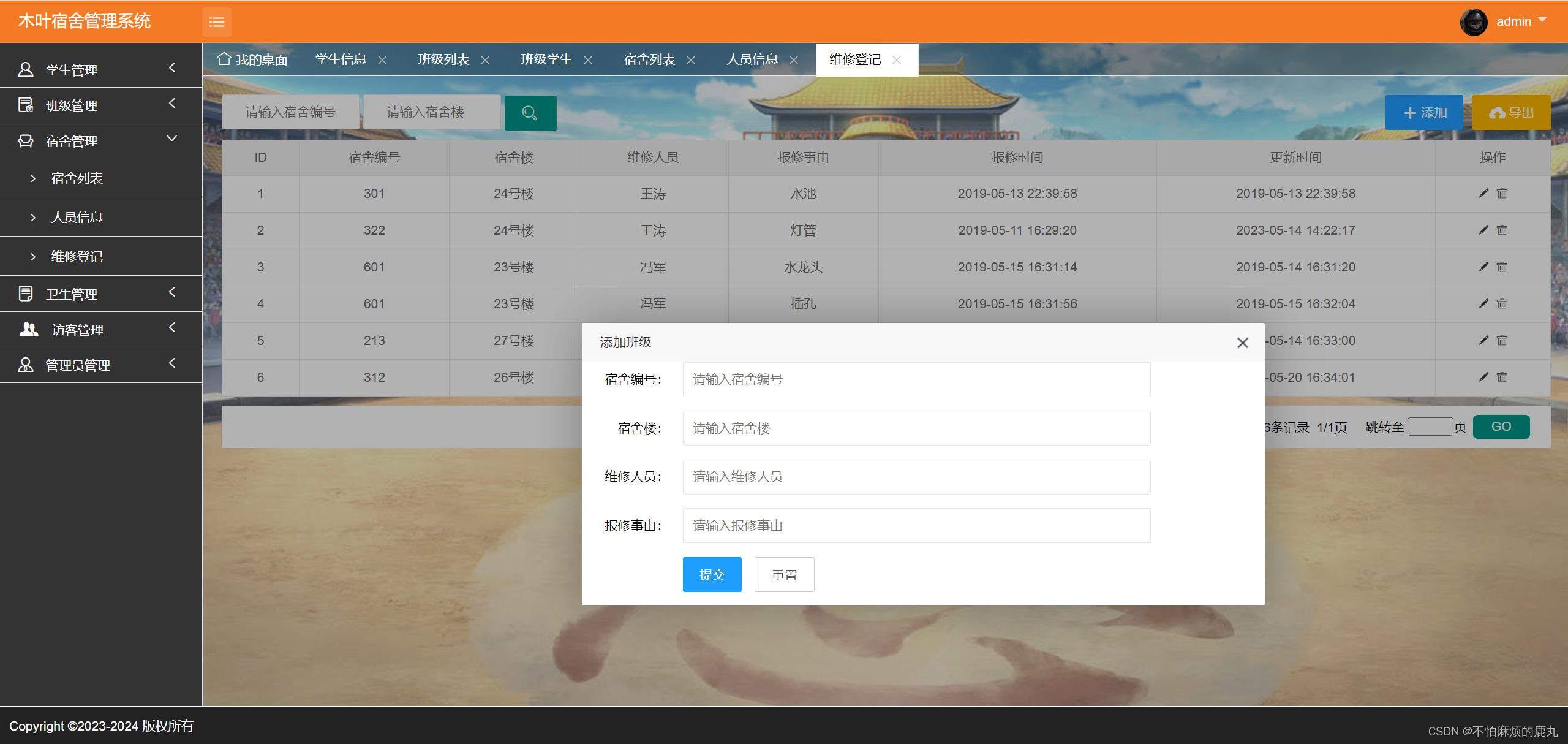The width and height of the screenshot is (1568, 744).
Task: Click the hamburger sidebar toggle icon
Action: pyautogui.click(x=217, y=22)
